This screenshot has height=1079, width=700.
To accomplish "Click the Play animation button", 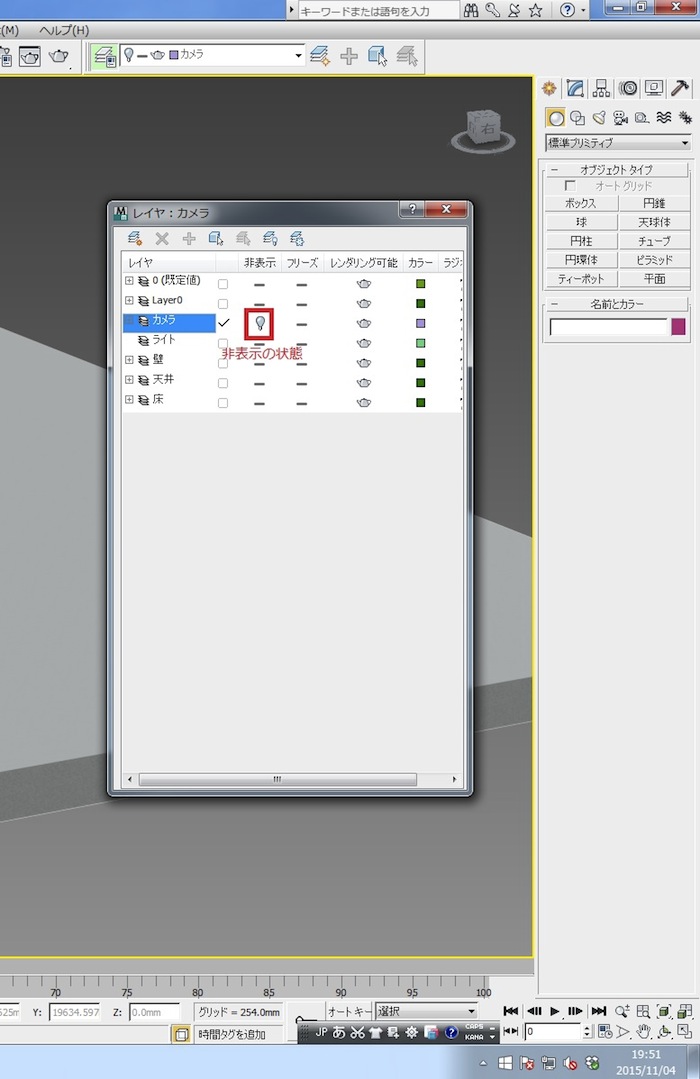I will (555, 1011).
